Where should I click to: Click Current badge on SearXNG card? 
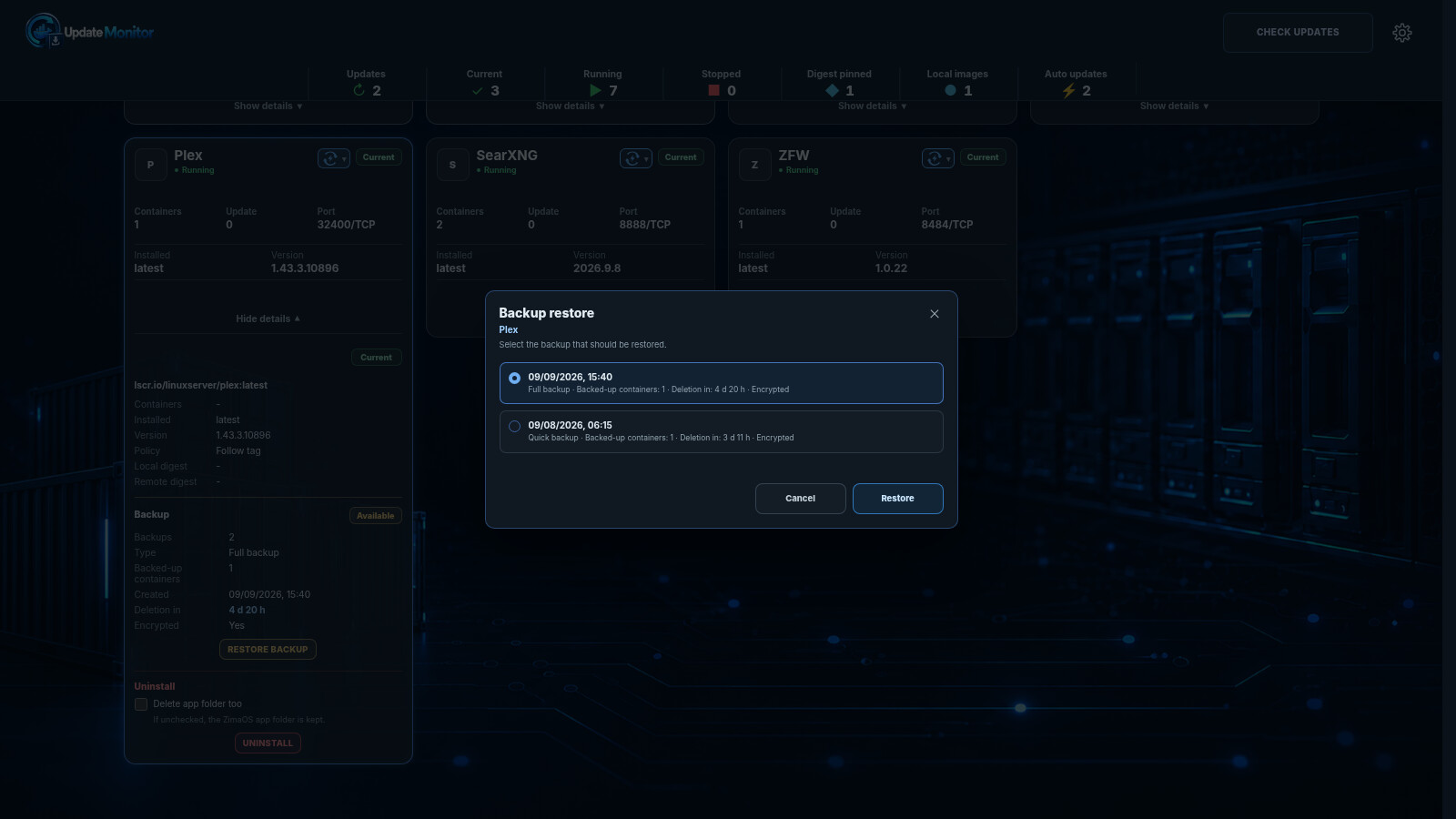[x=681, y=157]
